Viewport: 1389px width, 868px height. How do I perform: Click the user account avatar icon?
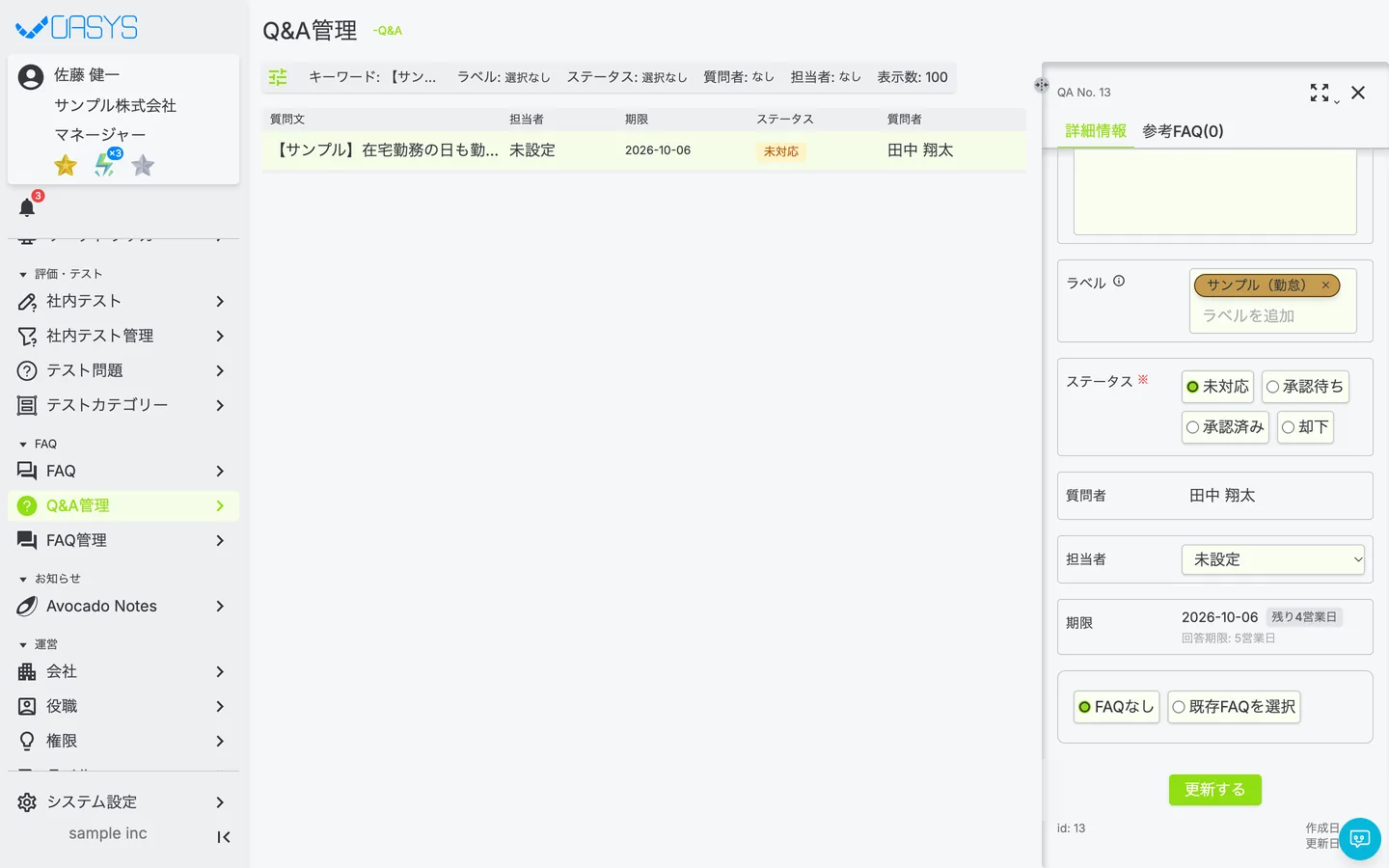31,77
